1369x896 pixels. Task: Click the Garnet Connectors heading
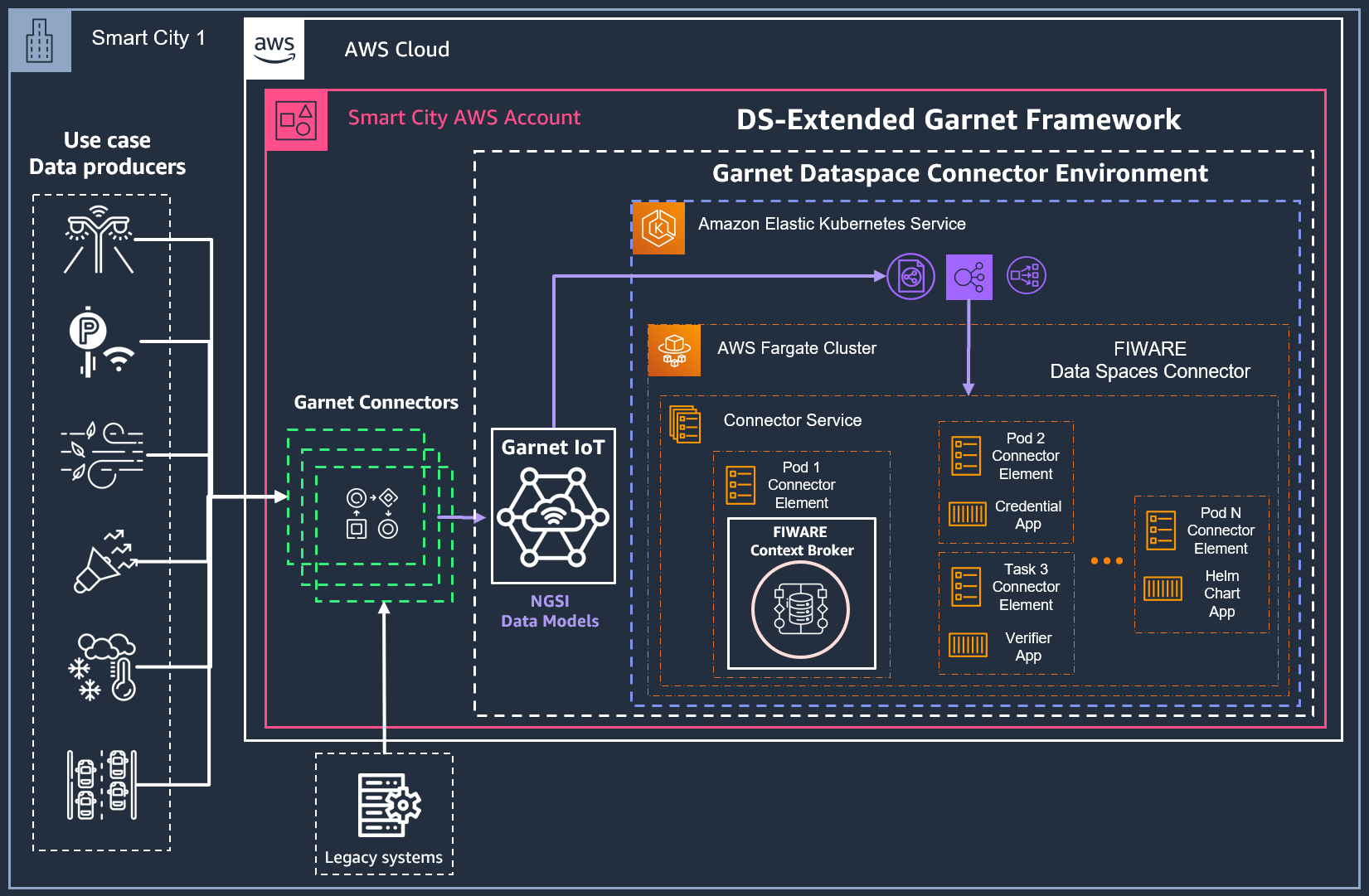point(376,402)
